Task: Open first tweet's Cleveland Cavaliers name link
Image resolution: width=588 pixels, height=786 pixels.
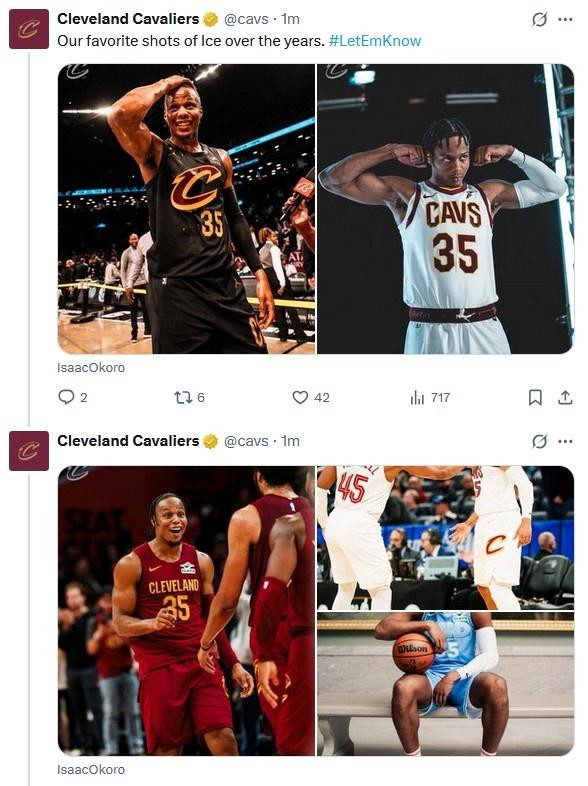Action: (128, 19)
